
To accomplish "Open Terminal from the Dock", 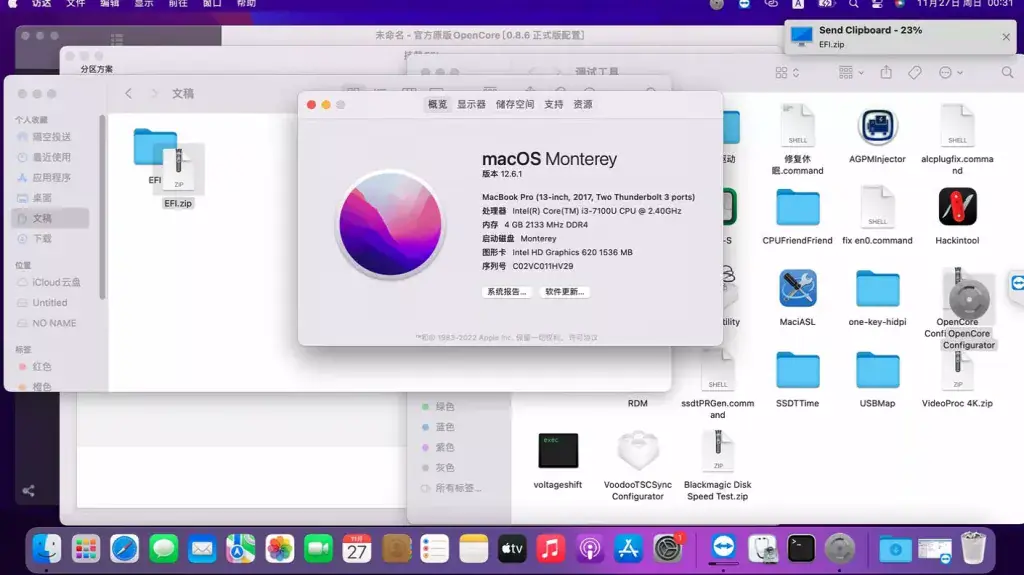I will pos(801,548).
